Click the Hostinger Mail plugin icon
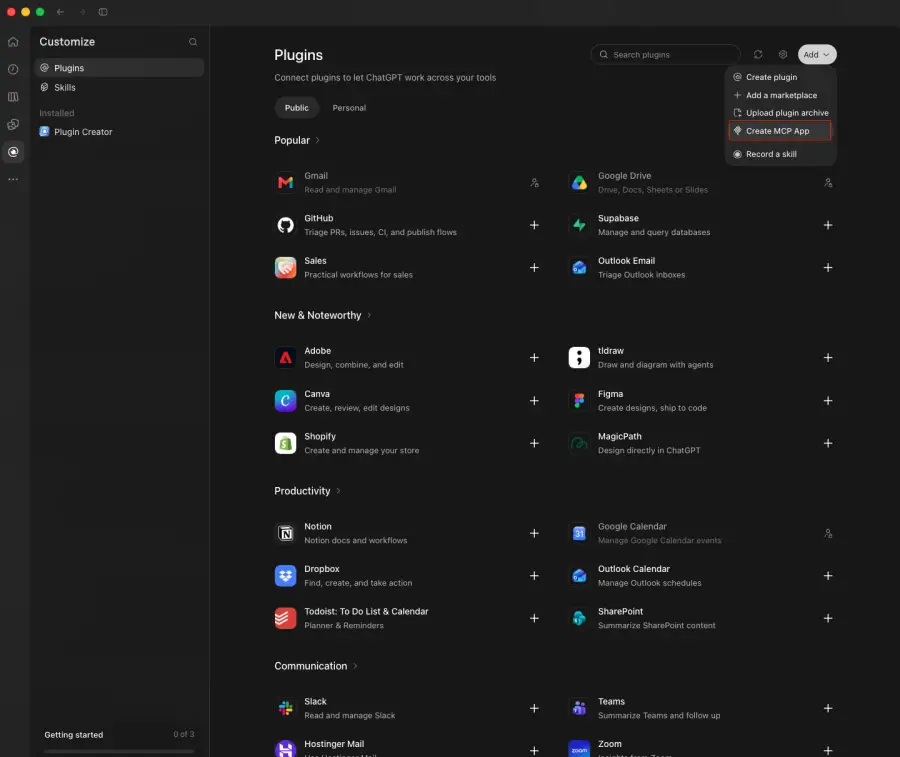Screen dimensions: 900x757 tap(285, 748)
